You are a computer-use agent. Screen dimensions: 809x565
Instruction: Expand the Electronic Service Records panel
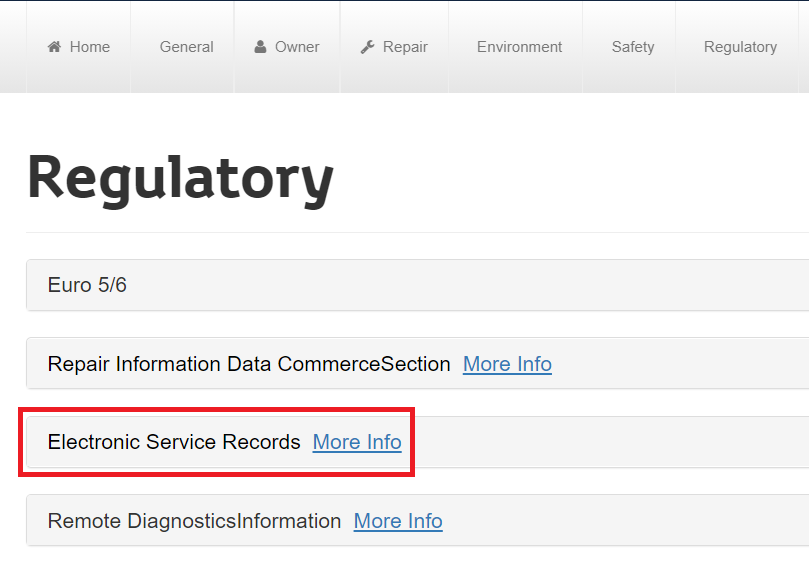tap(417, 442)
